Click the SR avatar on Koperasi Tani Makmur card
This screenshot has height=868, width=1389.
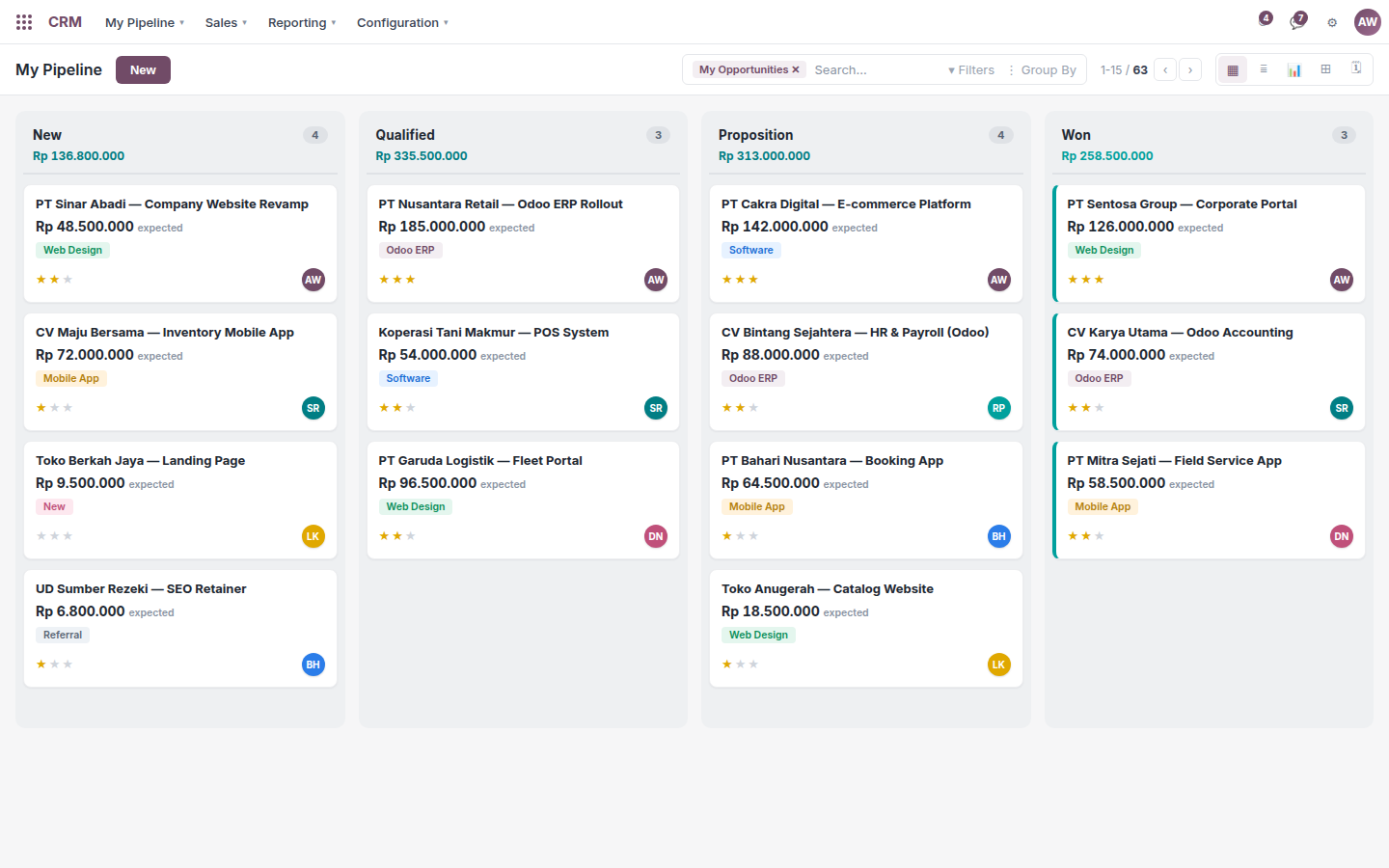pos(656,408)
